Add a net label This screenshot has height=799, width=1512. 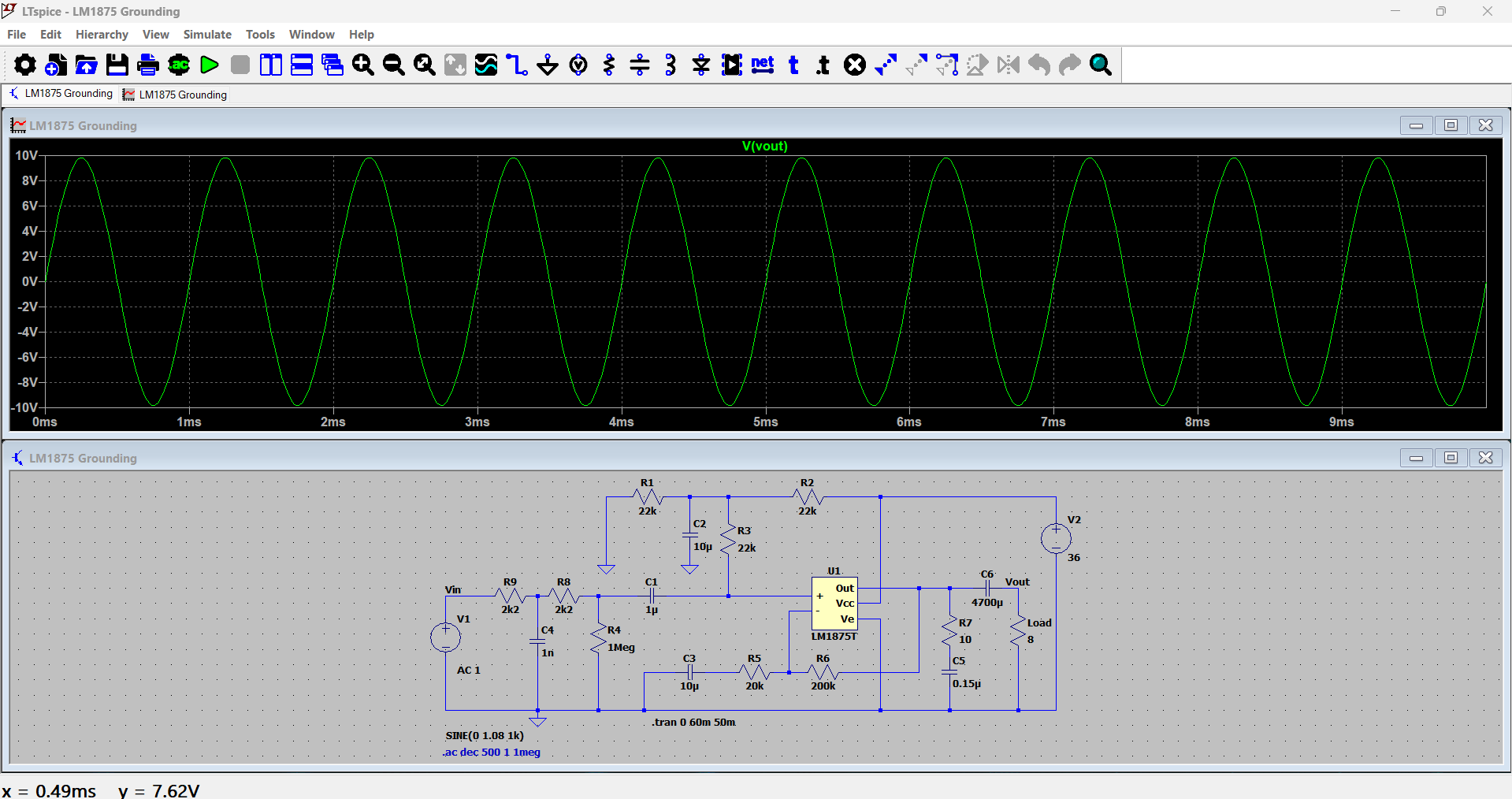coord(763,65)
